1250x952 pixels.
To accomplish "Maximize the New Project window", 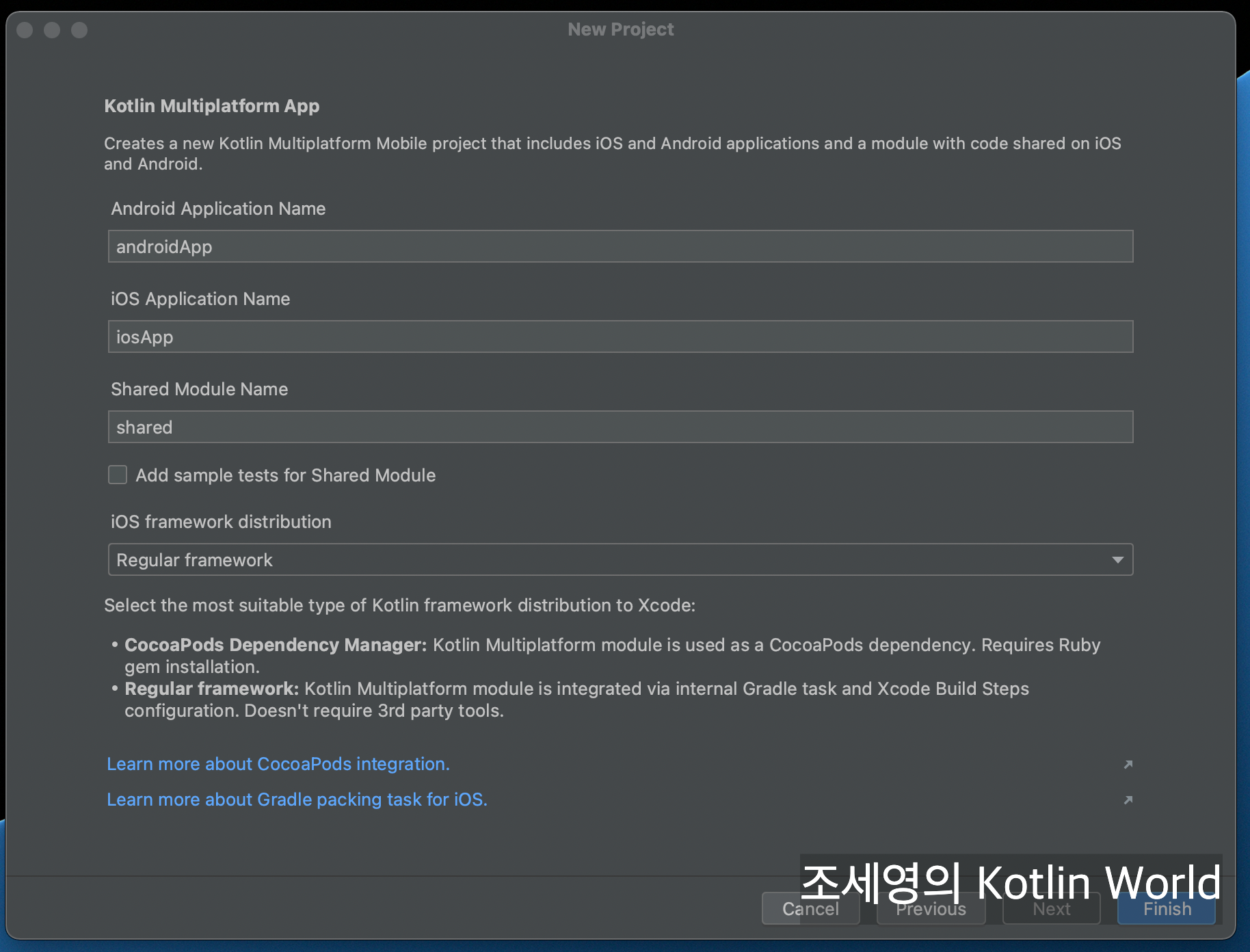I will point(79,30).
